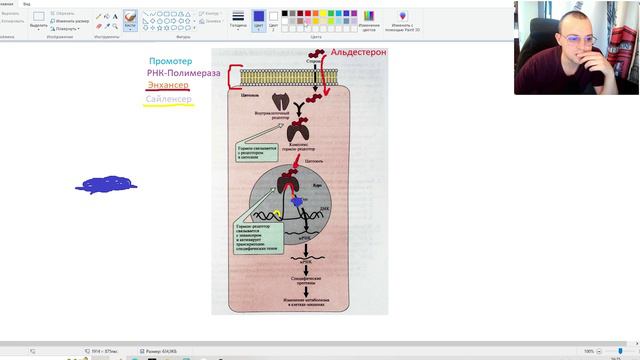Expand the shapes gallery more arrow
Screen dimensions: 640x360
(194, 28)
